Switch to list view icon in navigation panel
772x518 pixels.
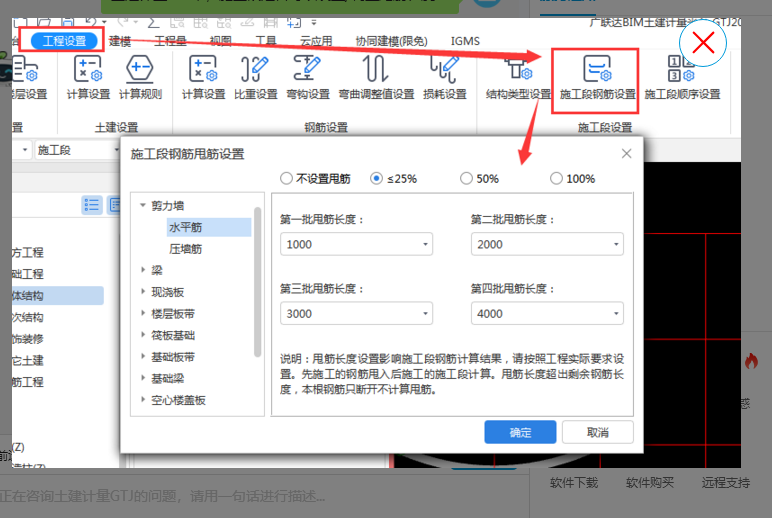(x=92, y=205)
